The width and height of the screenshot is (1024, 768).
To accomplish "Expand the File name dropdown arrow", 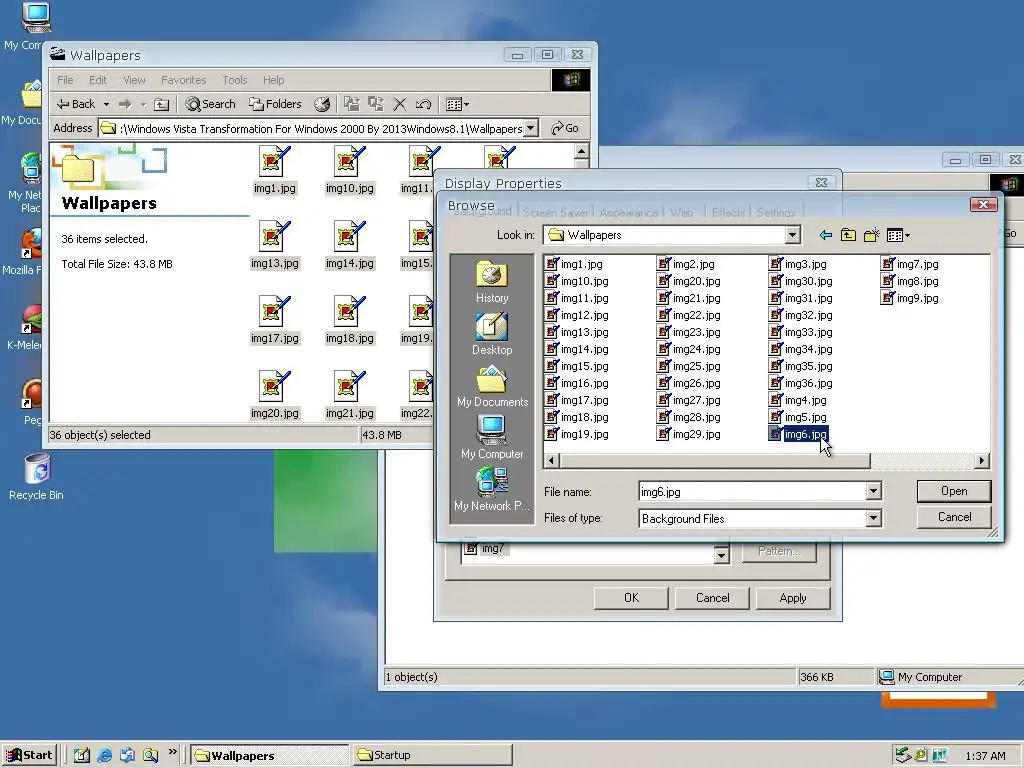I will coord(873,491).
